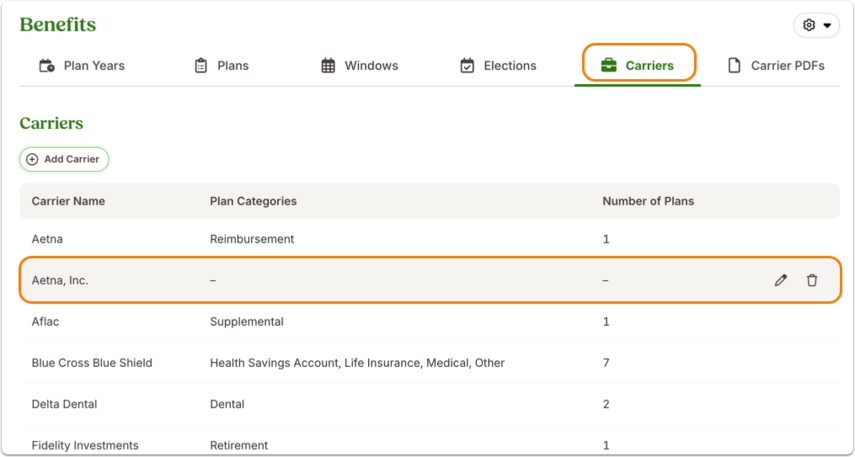Select the Blue Cross Blue Shield carrier
Viewport: 855px width, 457px height.
pyautogui.click(x=92, y=363)
